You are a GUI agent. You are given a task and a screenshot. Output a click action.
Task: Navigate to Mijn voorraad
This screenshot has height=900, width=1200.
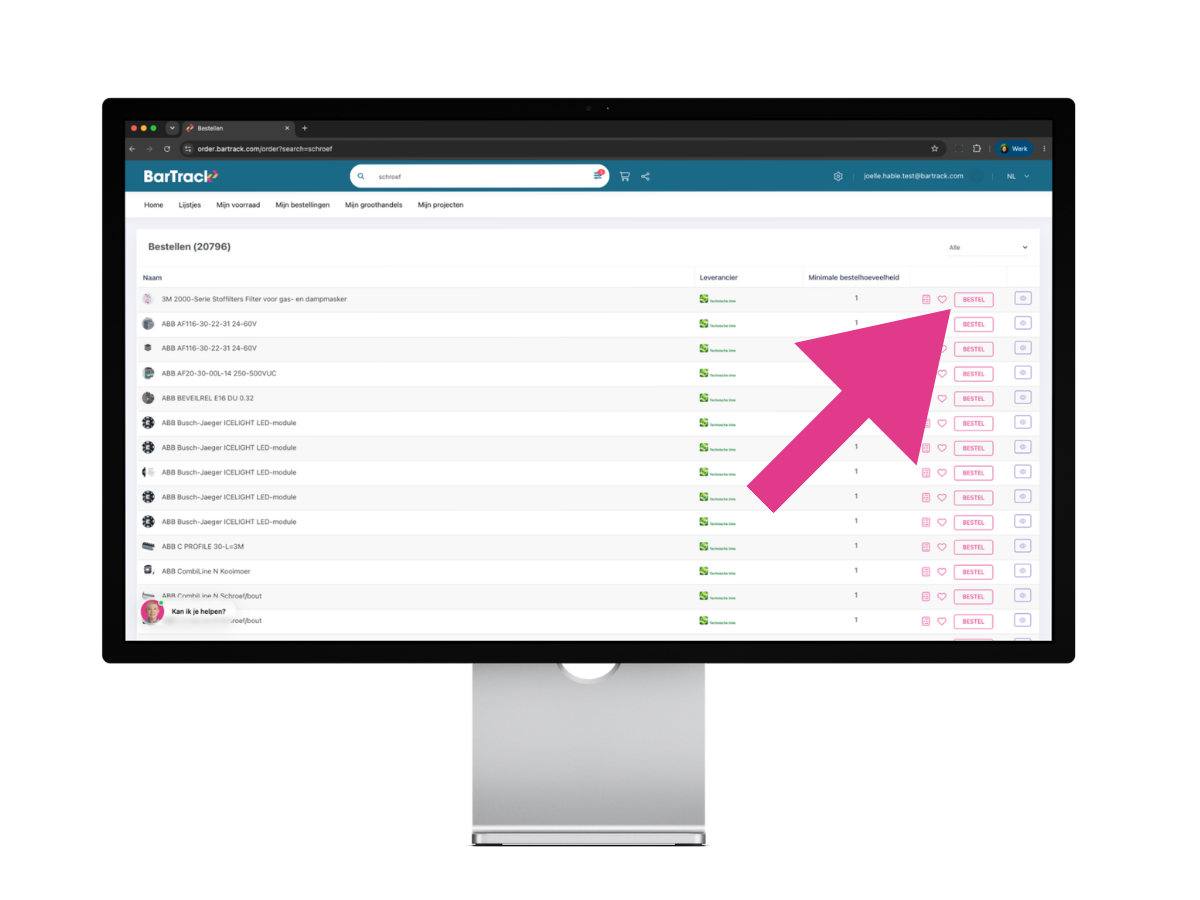click(x=238, y=205)
